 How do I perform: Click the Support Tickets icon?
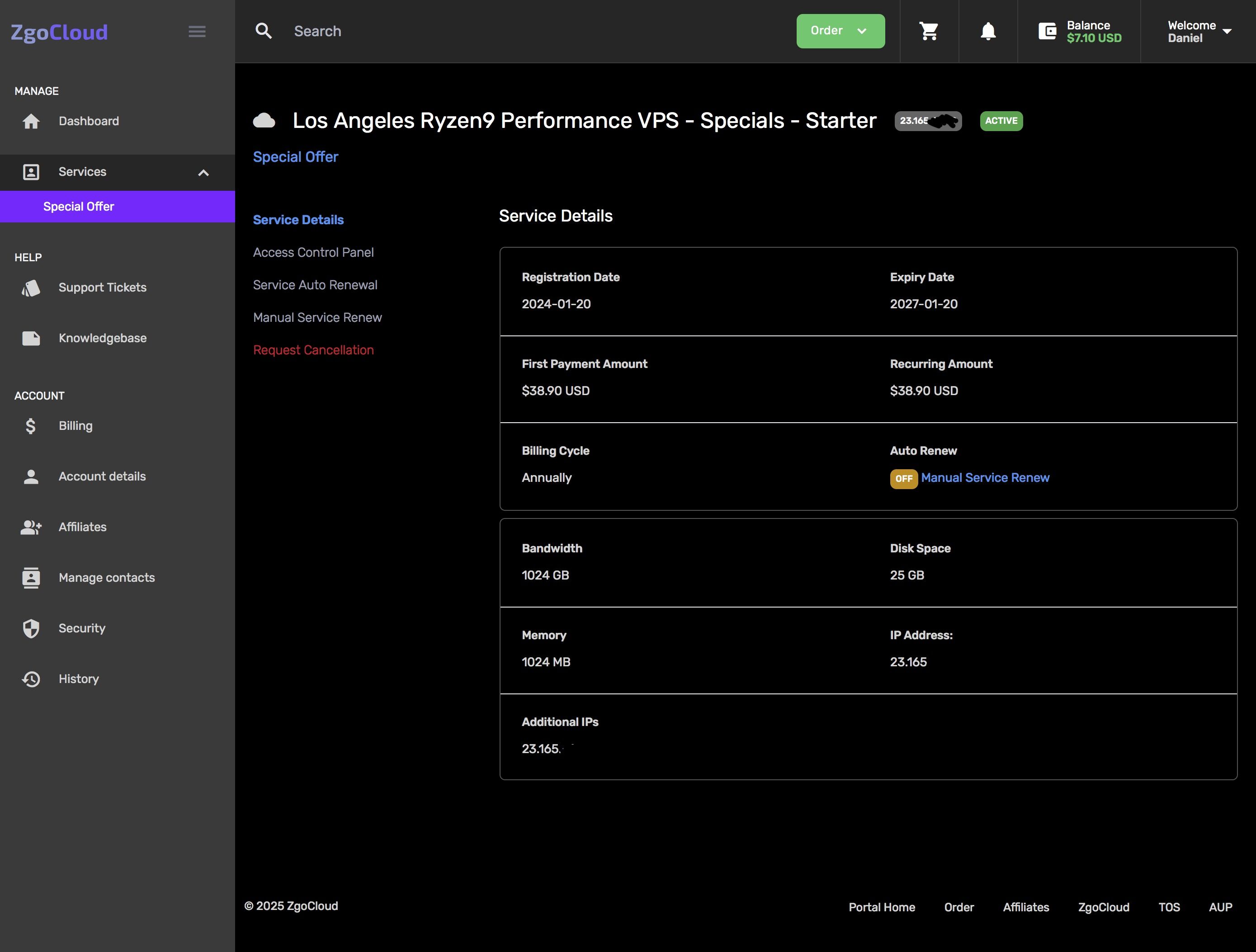(x=31, y=288)
